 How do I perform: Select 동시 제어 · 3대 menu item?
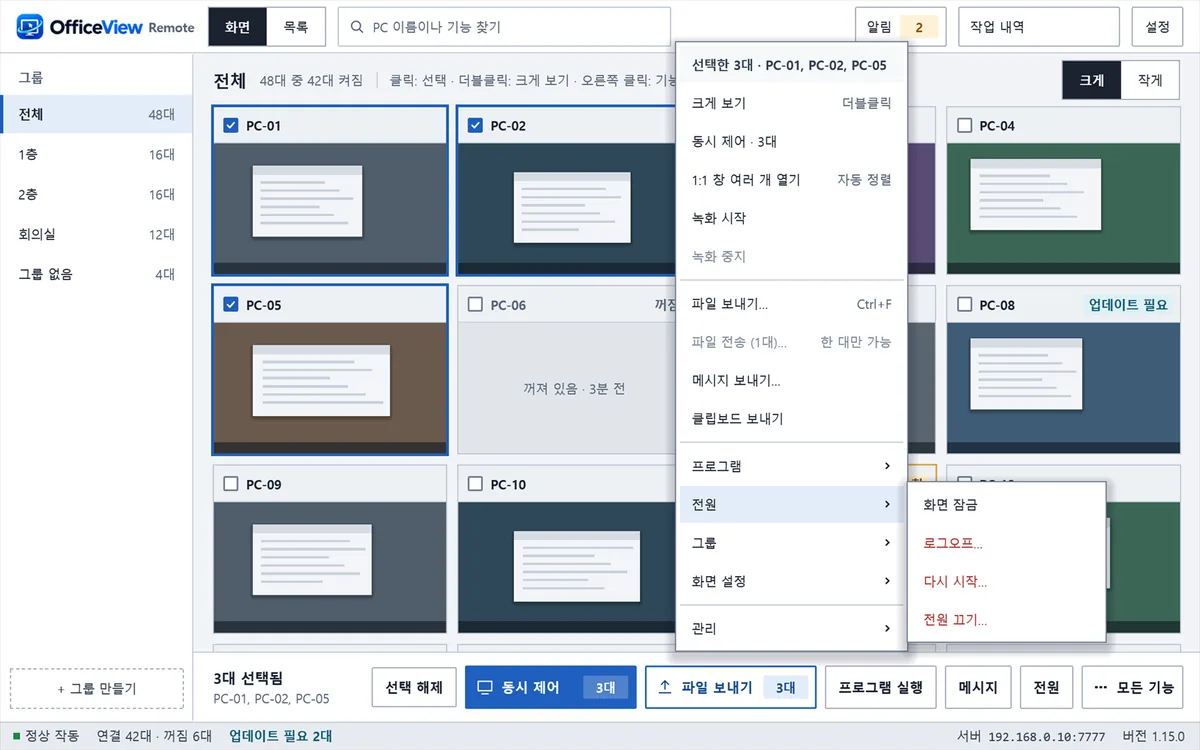[791, 142]
